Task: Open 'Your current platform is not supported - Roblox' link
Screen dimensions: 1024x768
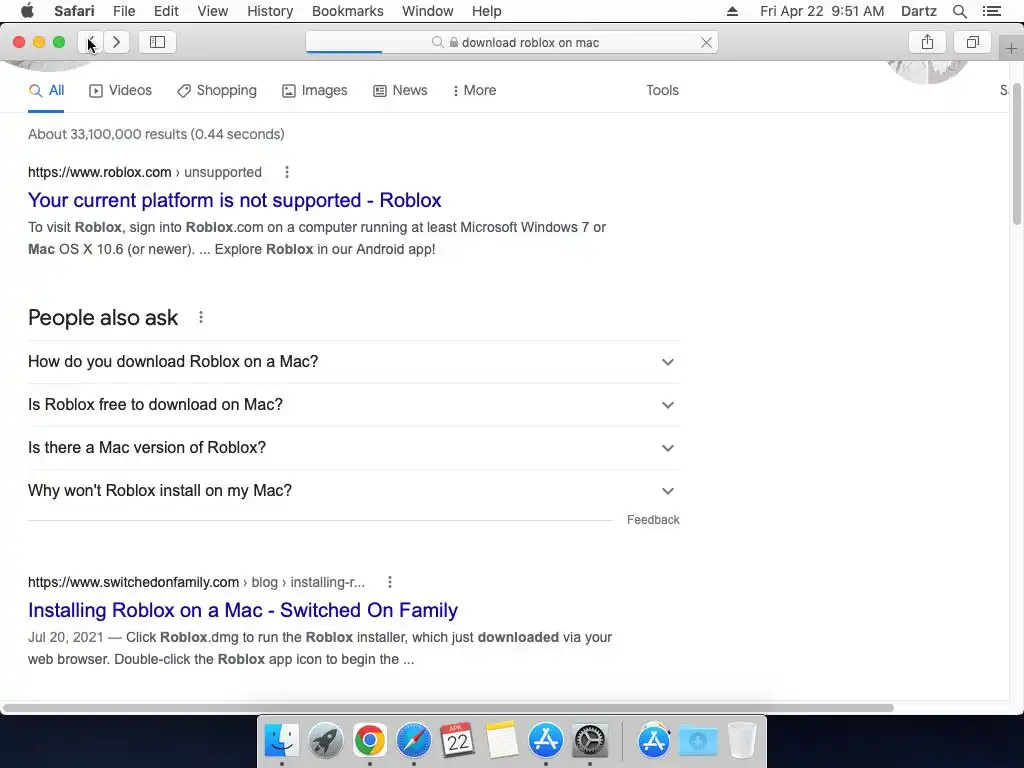Action: click(x=234, y=200)
